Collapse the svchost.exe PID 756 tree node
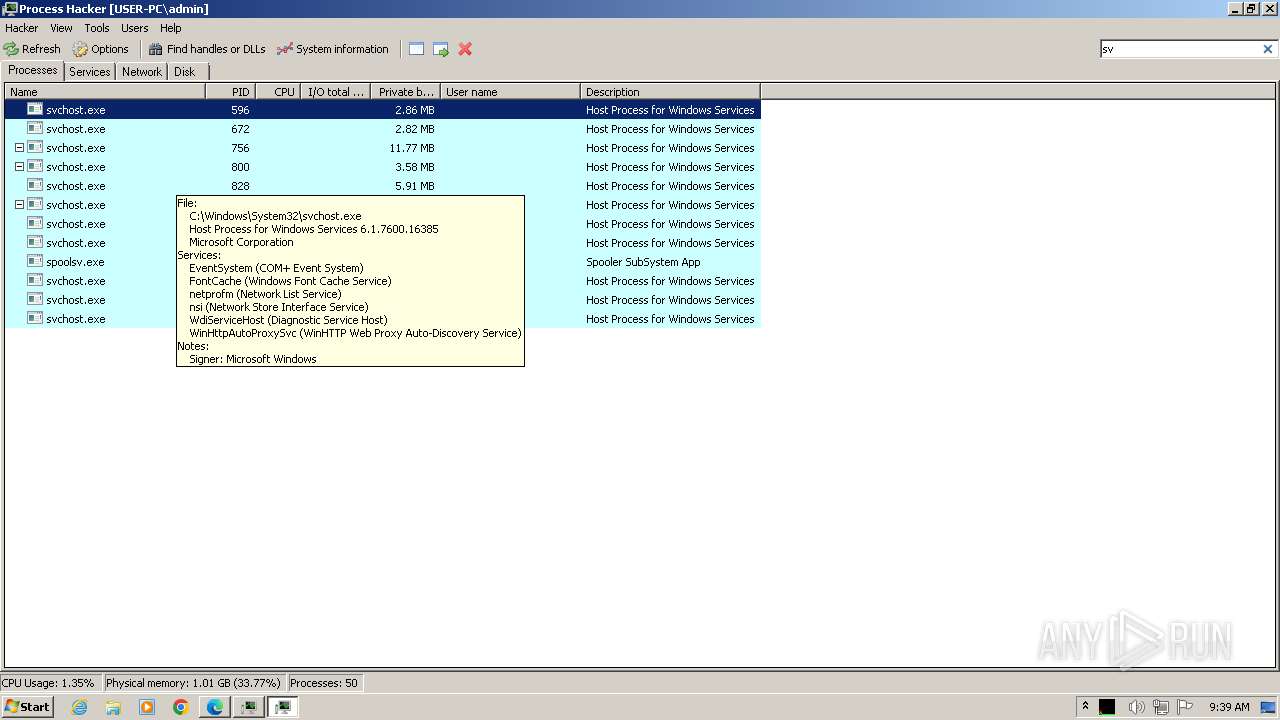1280x720 pixels. pyautogui.click(x=19, y=147)
